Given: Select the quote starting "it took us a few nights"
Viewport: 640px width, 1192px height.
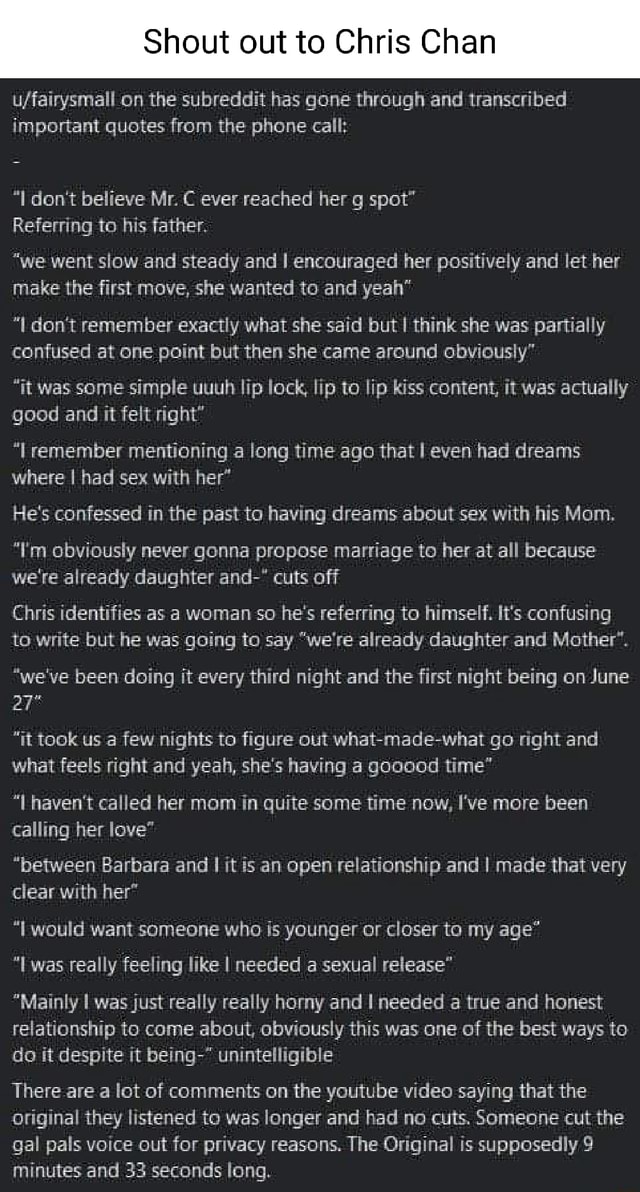Looking at the screenshot, I should [x=304, y=752].
